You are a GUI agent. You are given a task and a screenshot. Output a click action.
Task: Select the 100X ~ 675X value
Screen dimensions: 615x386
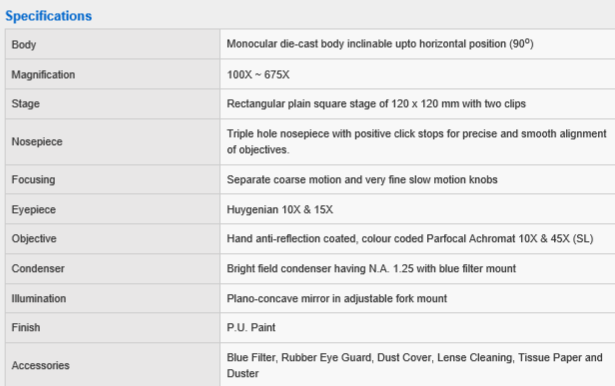258,75
